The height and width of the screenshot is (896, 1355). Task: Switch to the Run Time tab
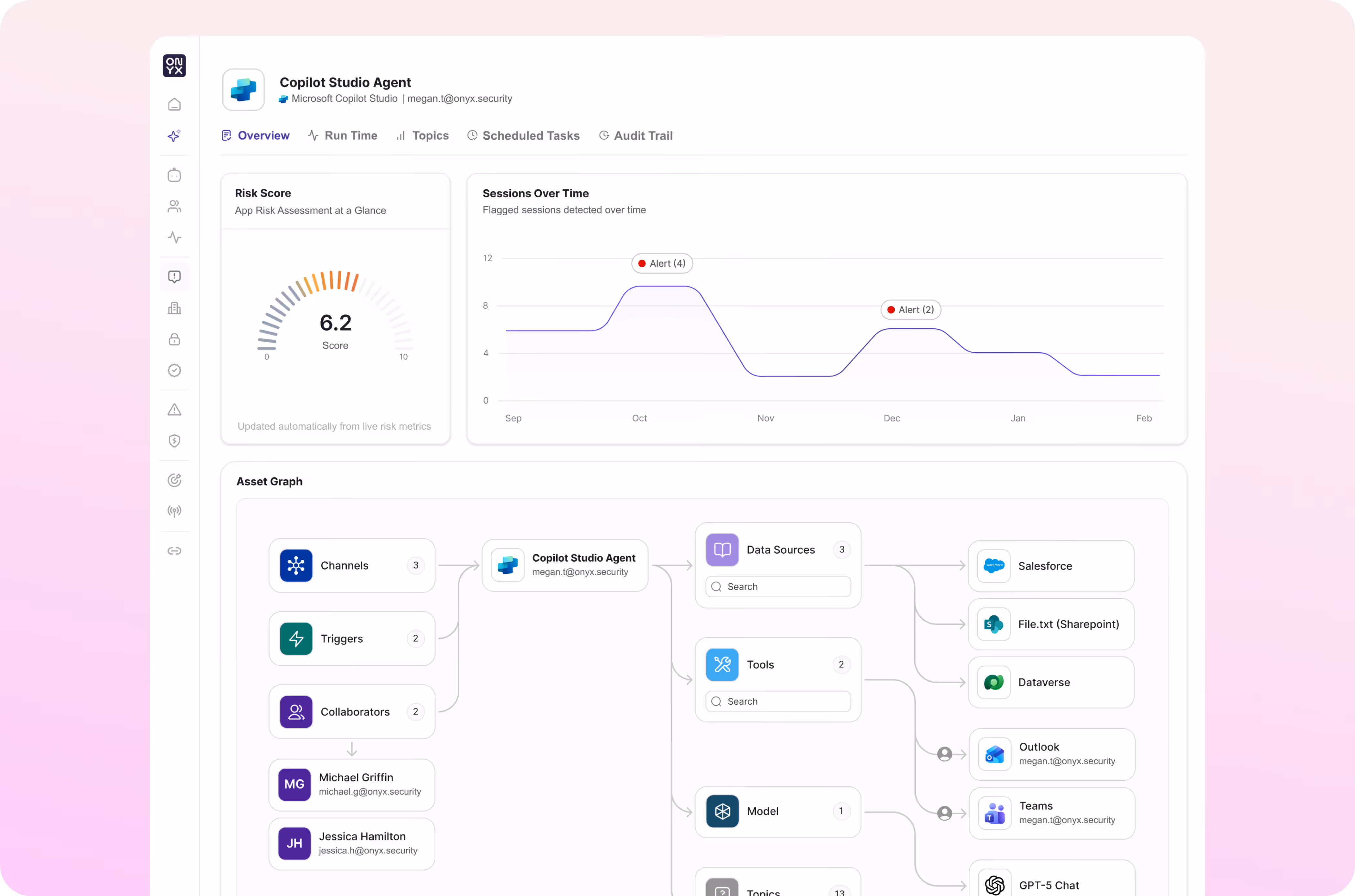tap(342, 135)
